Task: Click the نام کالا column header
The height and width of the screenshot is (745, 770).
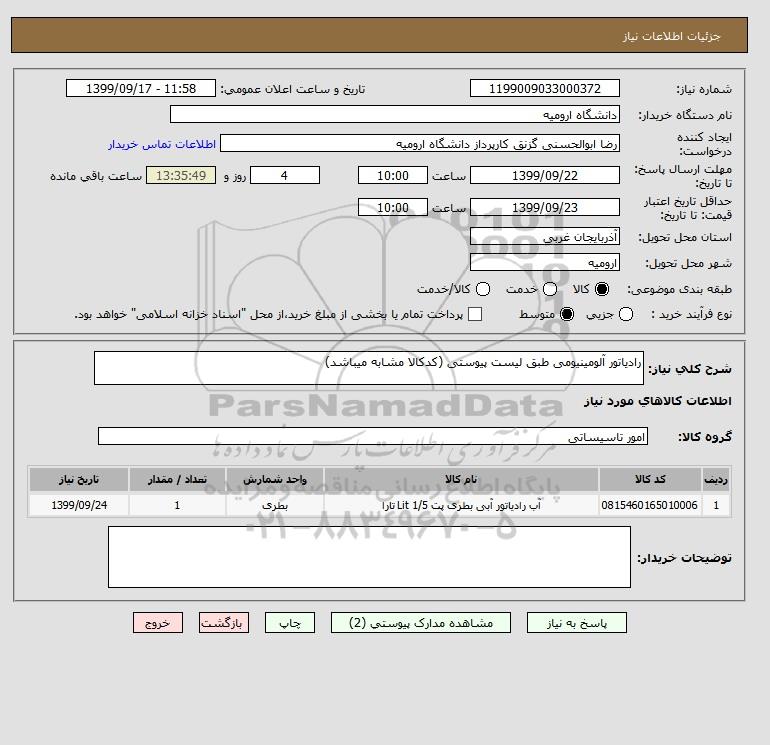Action: click(x=461, y=479)
